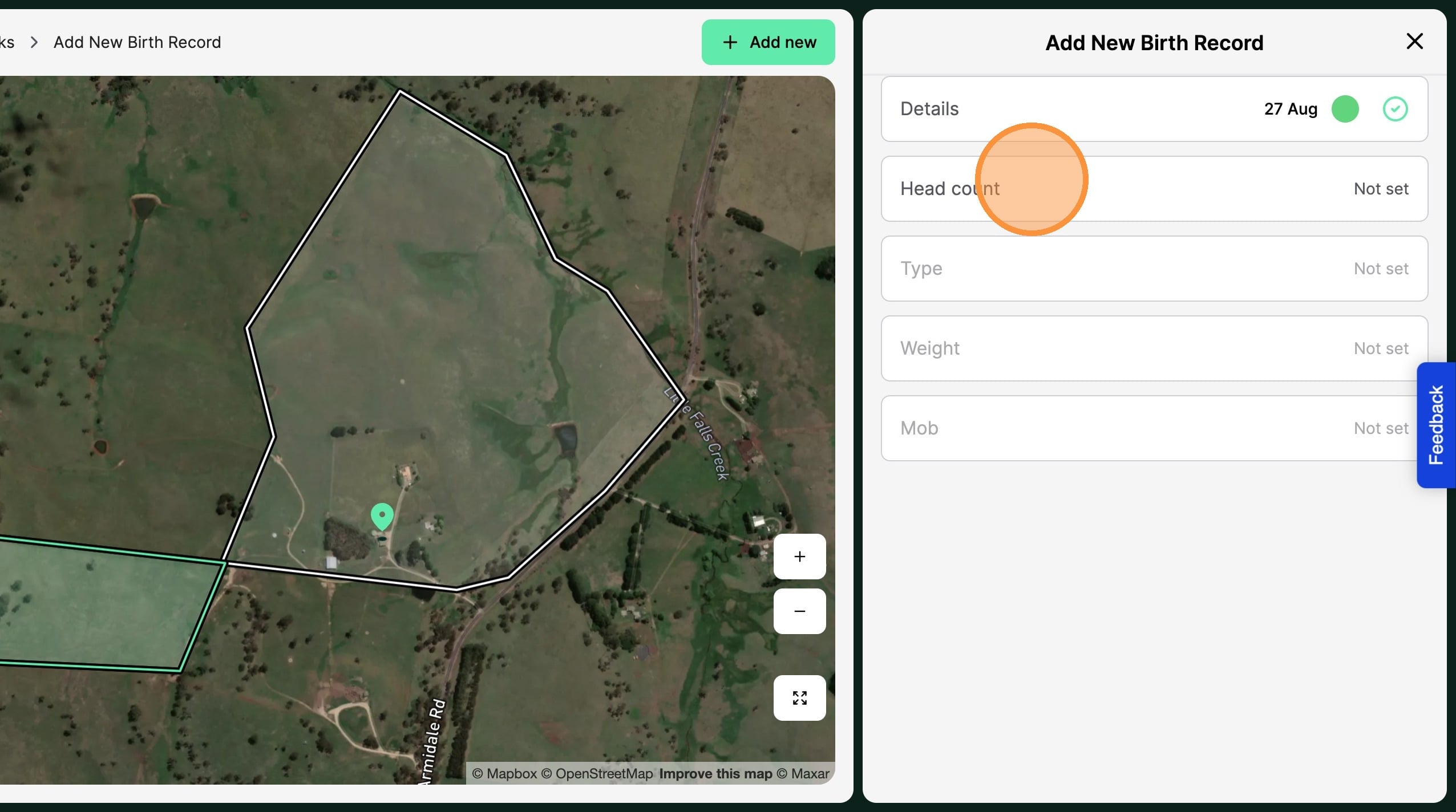Click Add New Birth Record breadcrumb
1456x812 pixels.
[x=137, y=42]
